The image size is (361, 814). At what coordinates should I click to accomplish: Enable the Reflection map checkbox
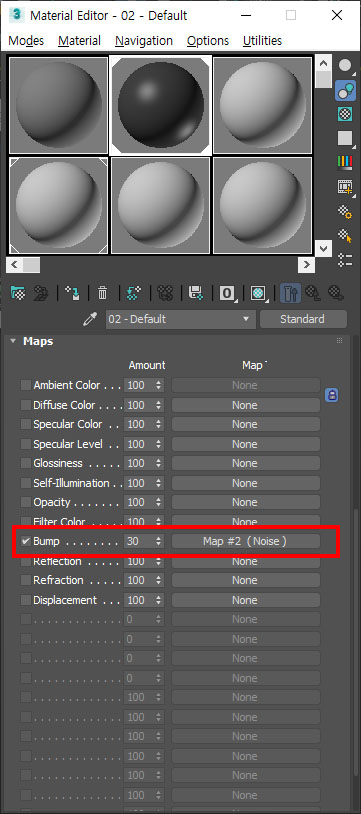(x=25, y=561)
